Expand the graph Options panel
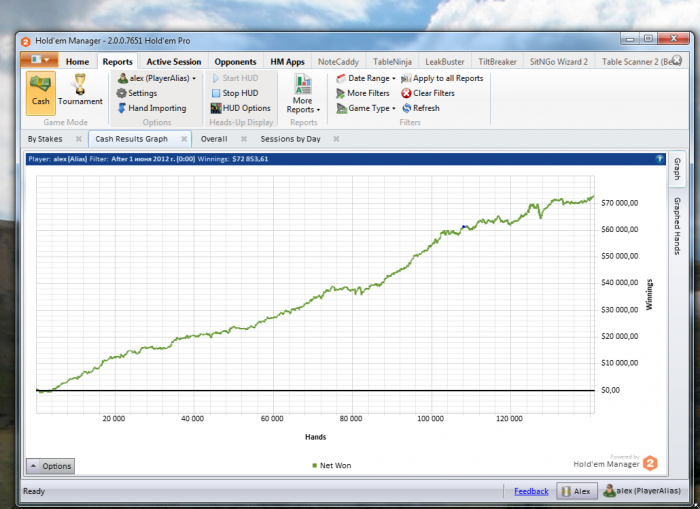Image resolution: width=700 pixels, height=509 pixels. [x=50, y=466]
